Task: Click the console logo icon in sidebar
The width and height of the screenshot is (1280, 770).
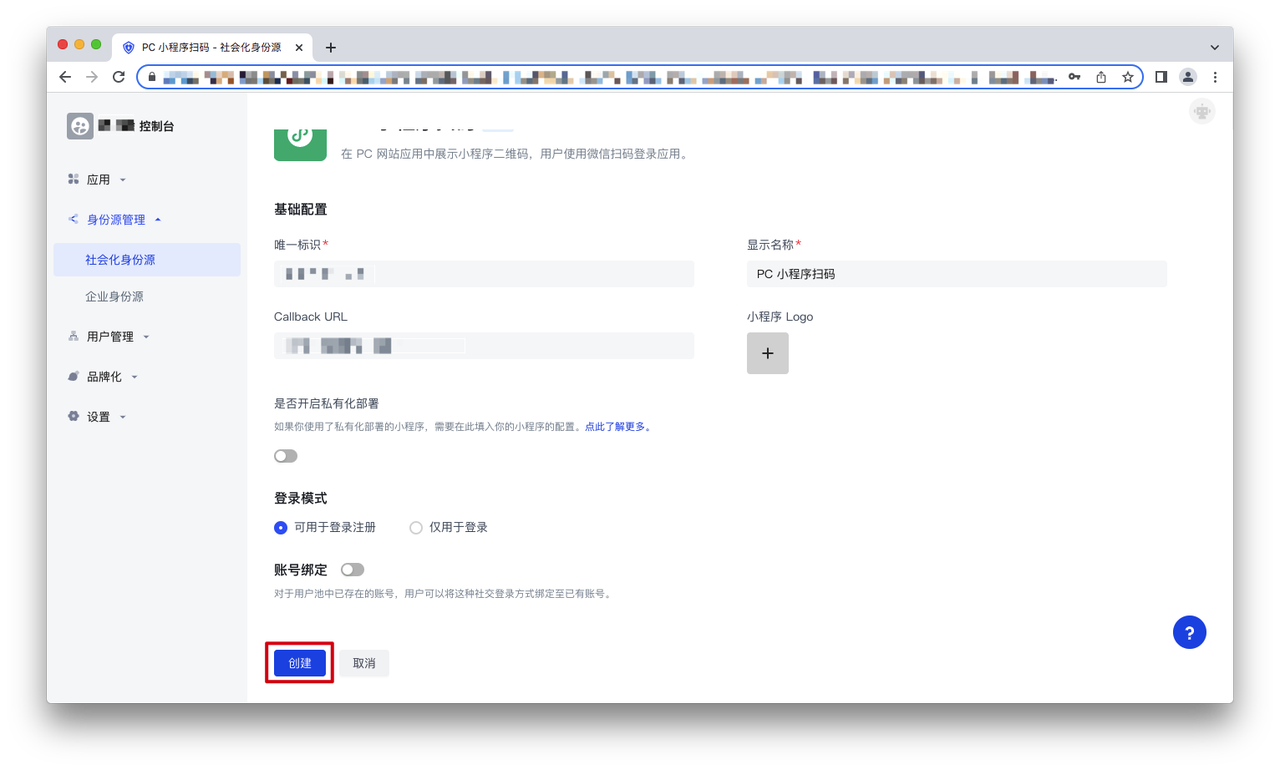Action: pyautogui.click(x=80, y=126)
